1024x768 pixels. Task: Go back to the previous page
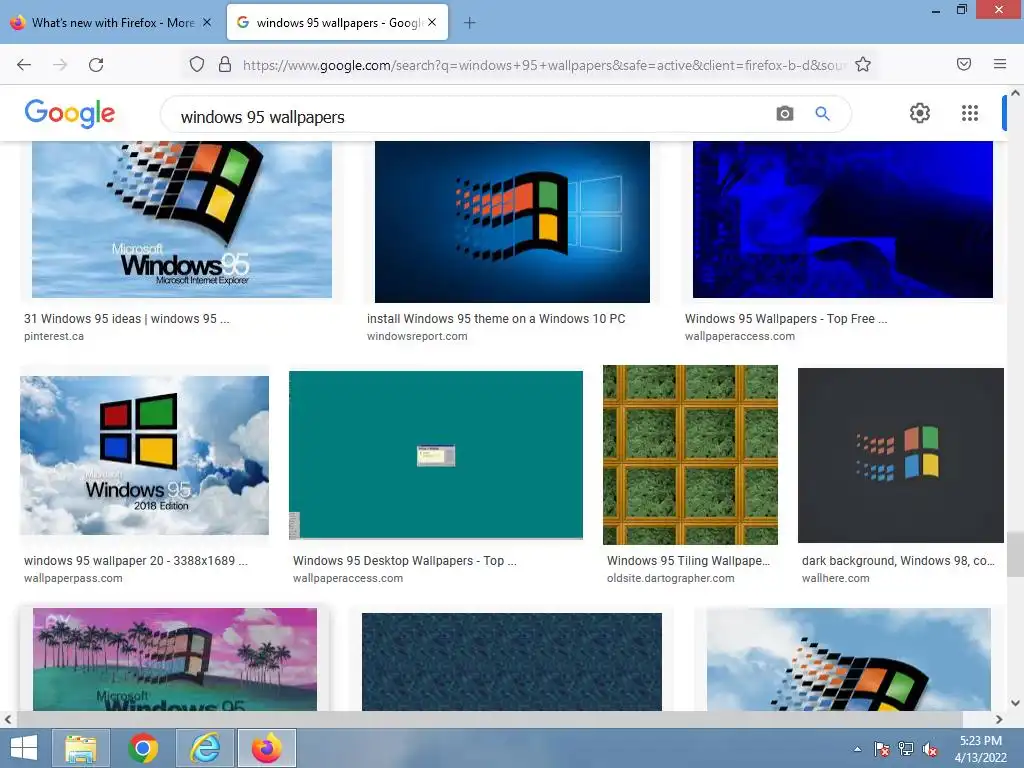(x=24, y=65)
